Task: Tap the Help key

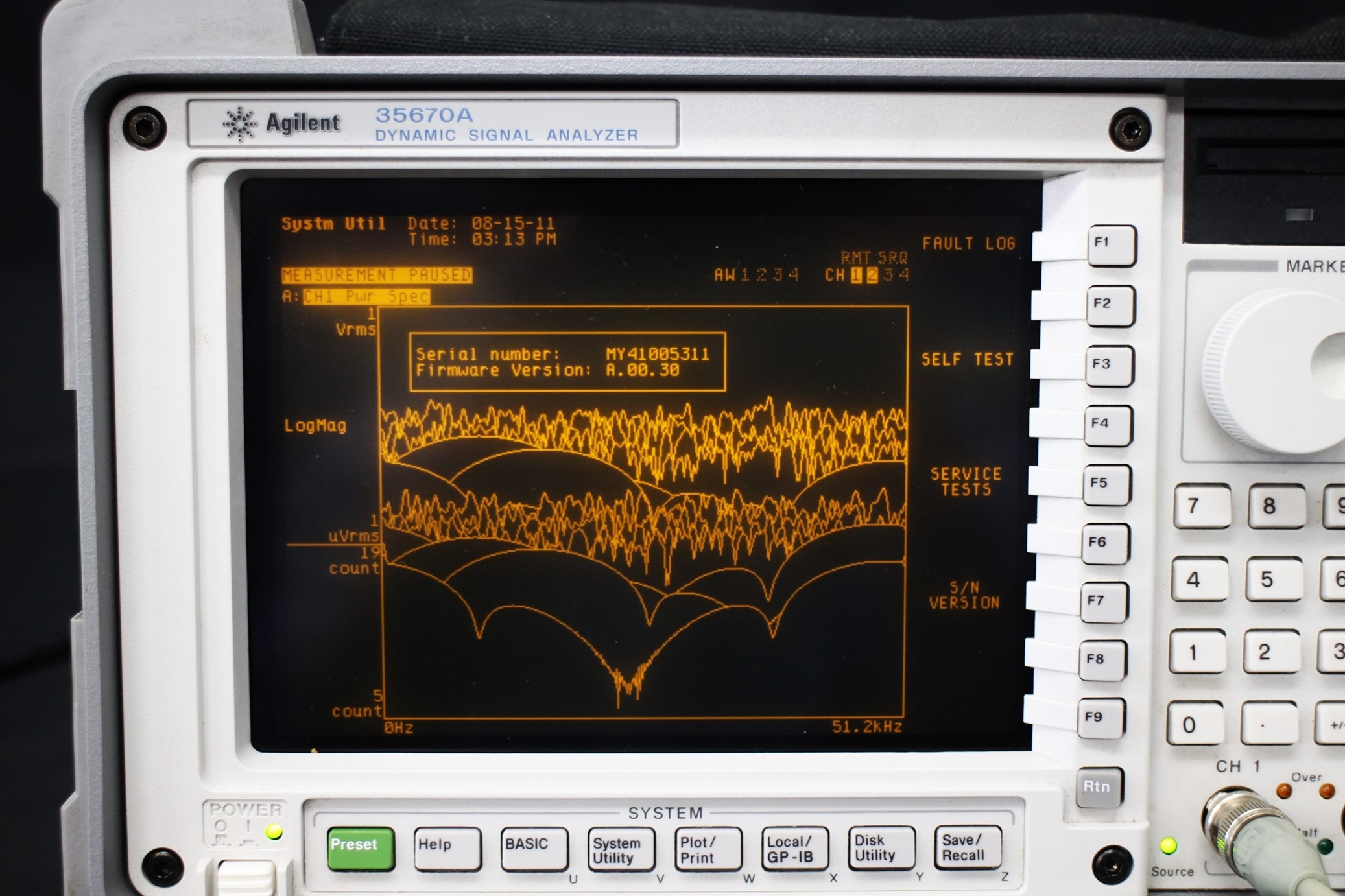Action: click(447, 848)
